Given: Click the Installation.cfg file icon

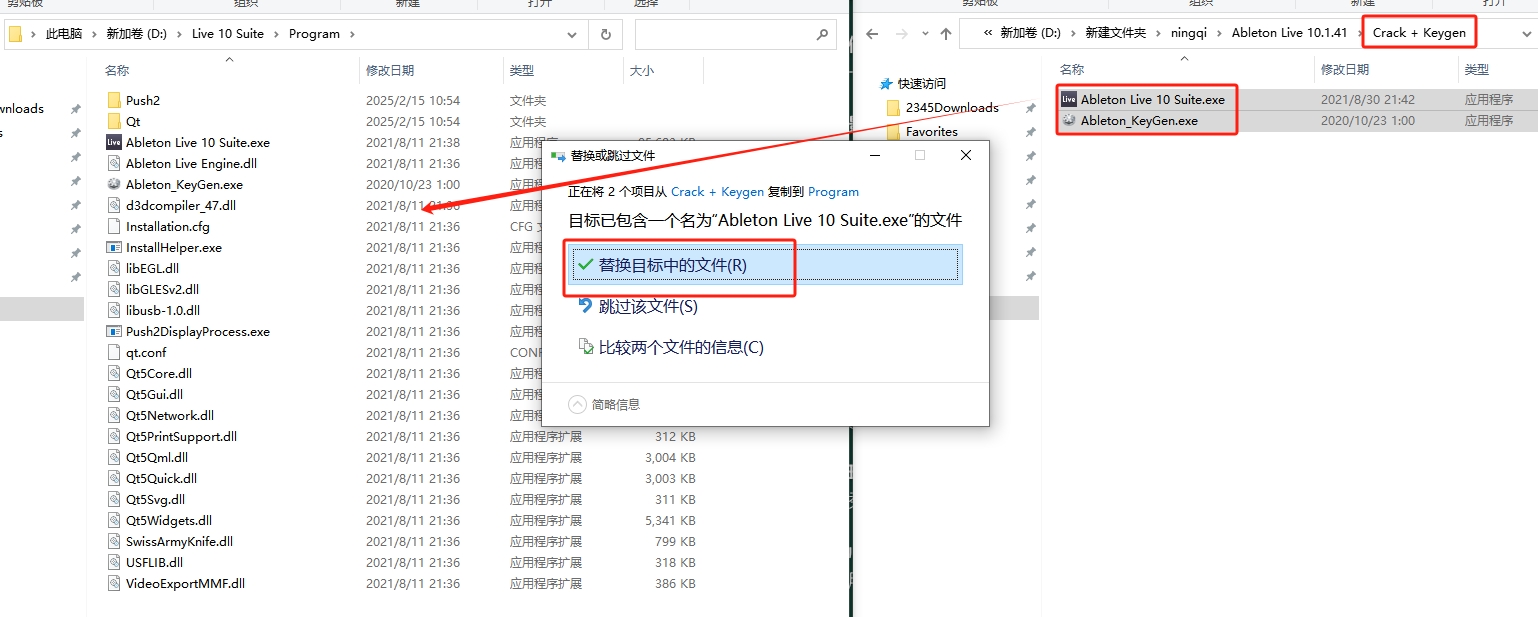Looking at the screenshot, I should pyautogui.click(x=114, y=226).
